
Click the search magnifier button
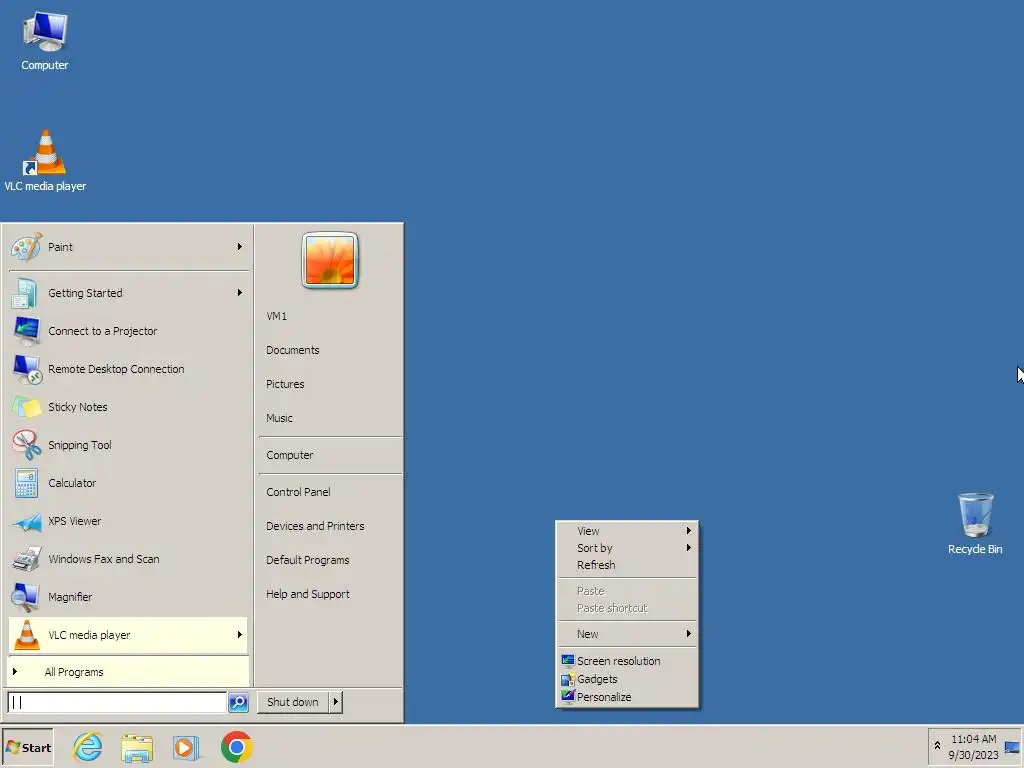click(238, 702)
